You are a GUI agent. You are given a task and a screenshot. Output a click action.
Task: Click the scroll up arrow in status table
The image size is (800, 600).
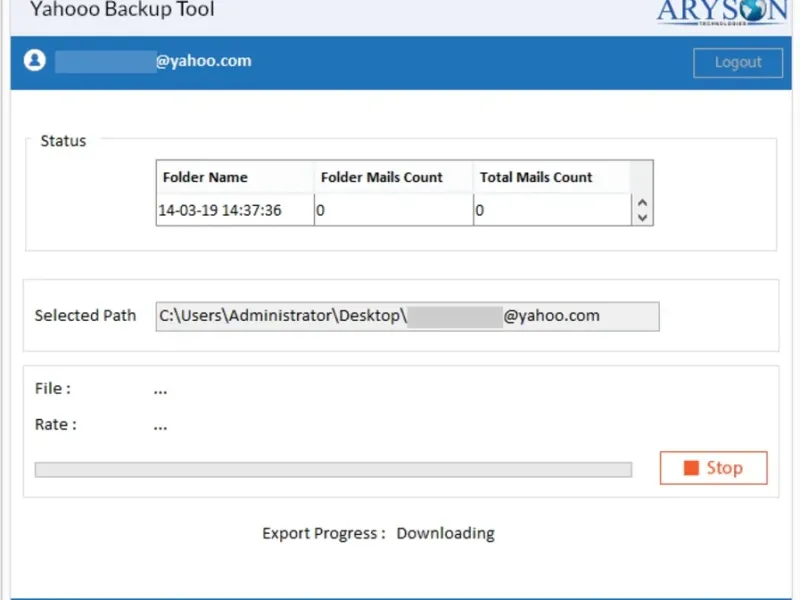point(642,203)
